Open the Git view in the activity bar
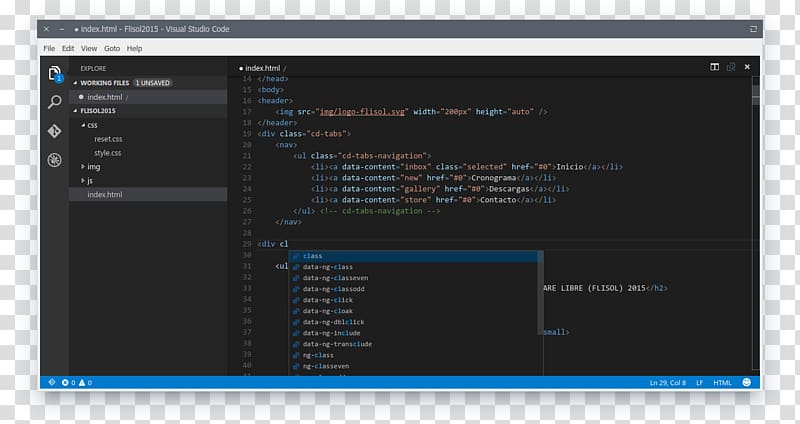 [55, 131]
